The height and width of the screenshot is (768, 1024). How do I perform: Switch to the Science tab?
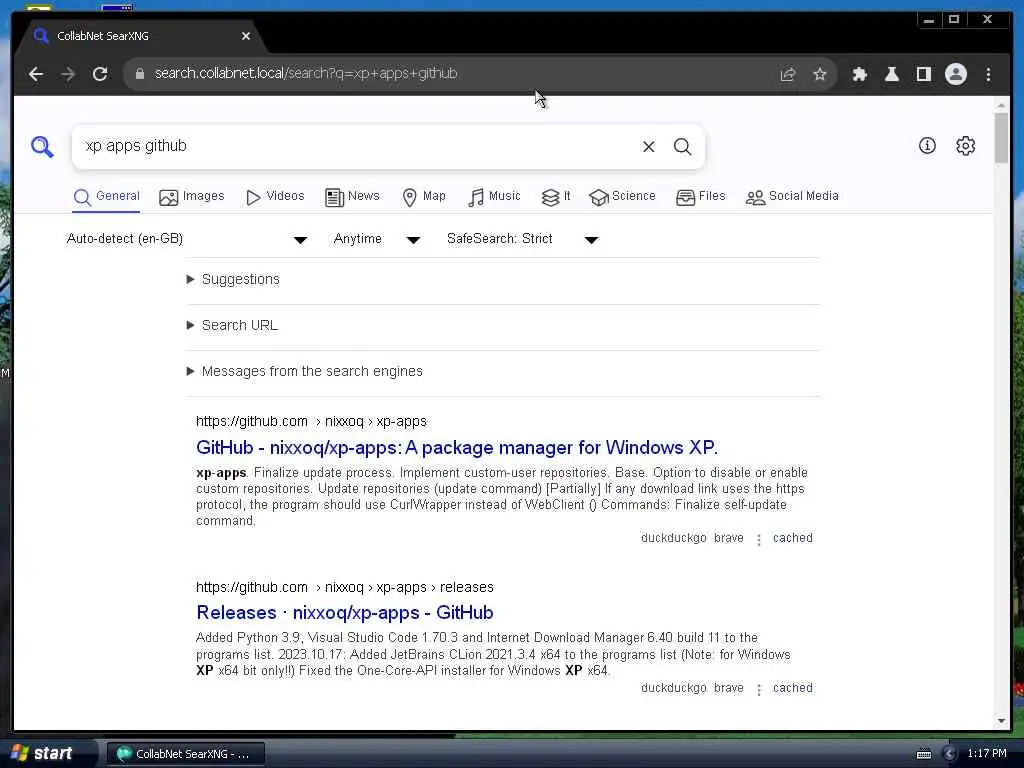click(x=622, y=197)
